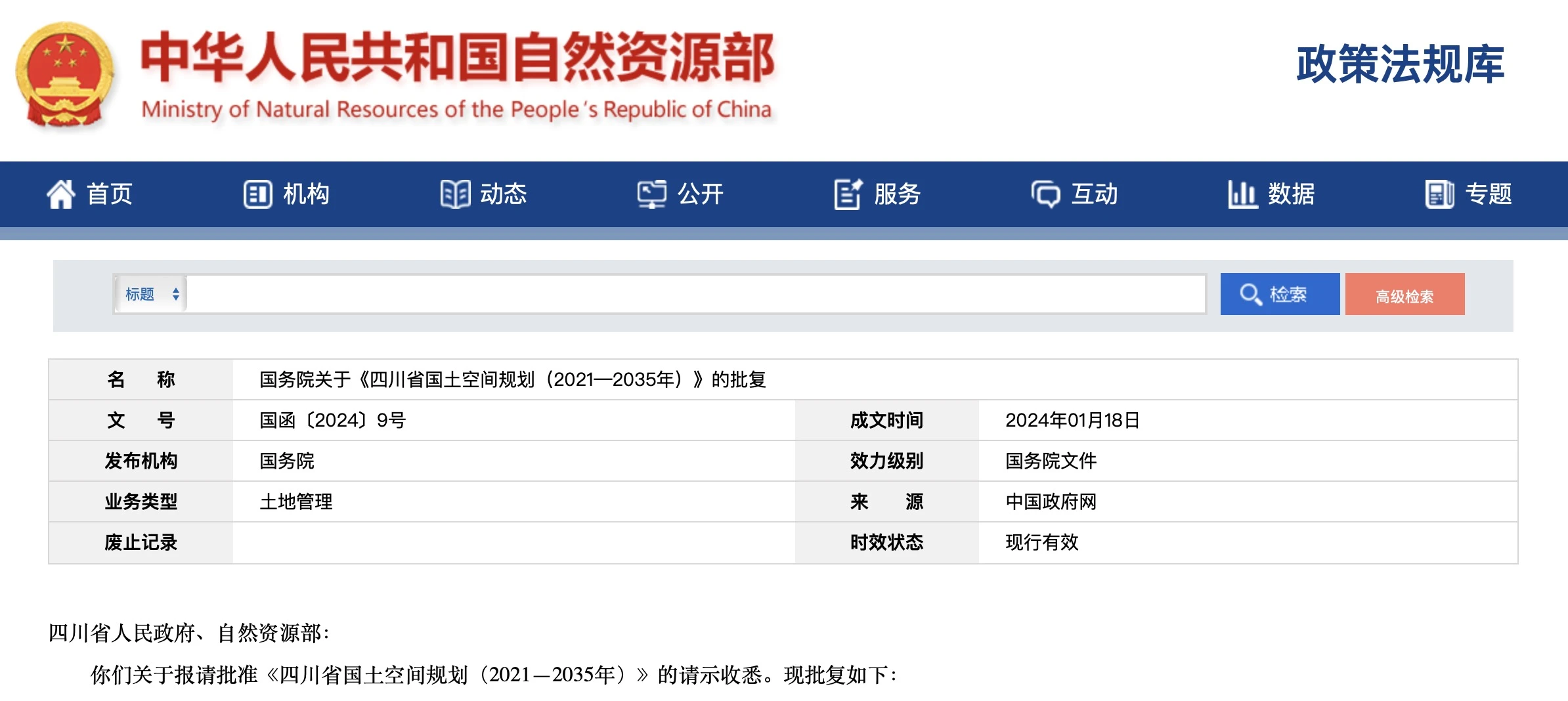Click the salutation line 四川省人民政府、自然资源部

click(x=188, y=633)
